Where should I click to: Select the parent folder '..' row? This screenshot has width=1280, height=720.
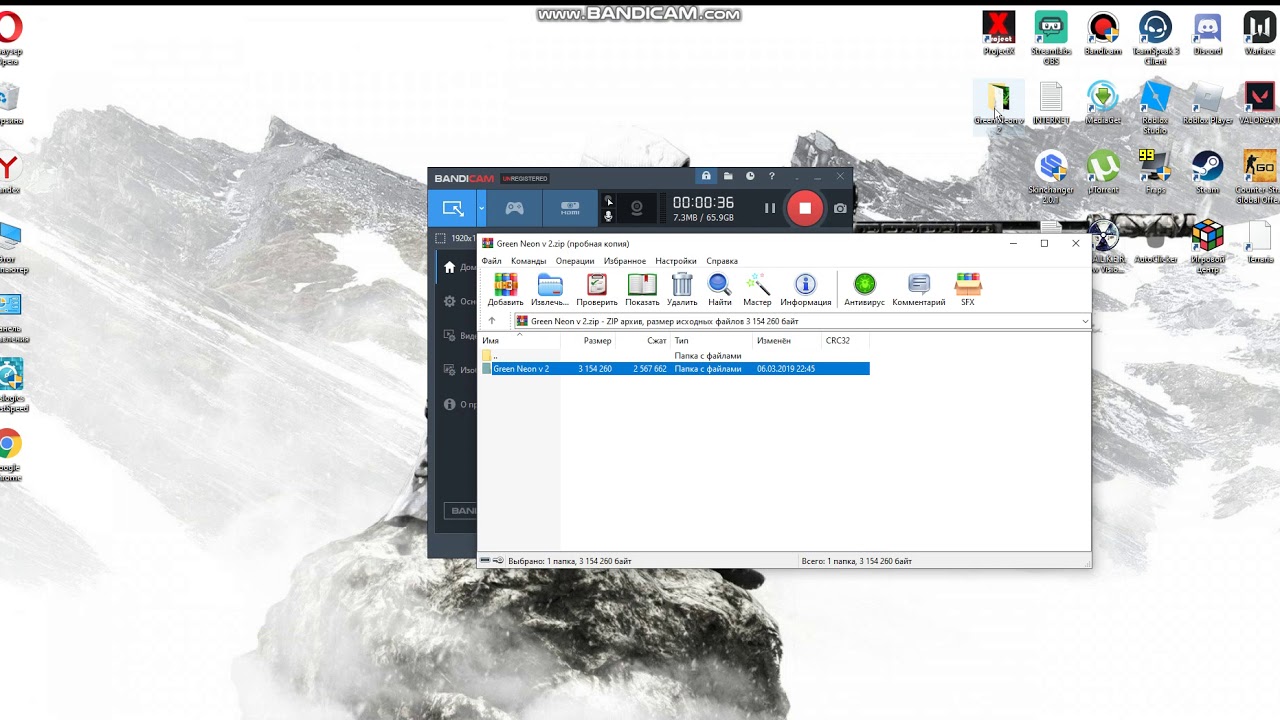click(675, 356)
